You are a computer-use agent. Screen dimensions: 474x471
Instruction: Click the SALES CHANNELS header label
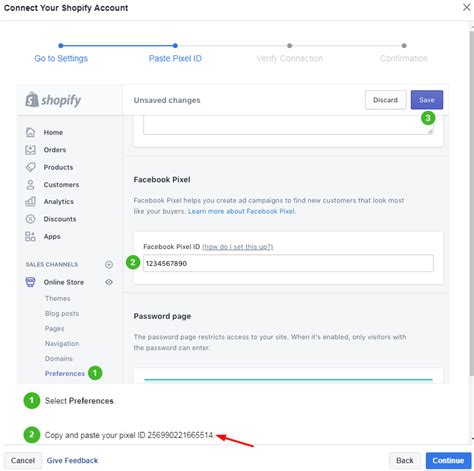52,264
